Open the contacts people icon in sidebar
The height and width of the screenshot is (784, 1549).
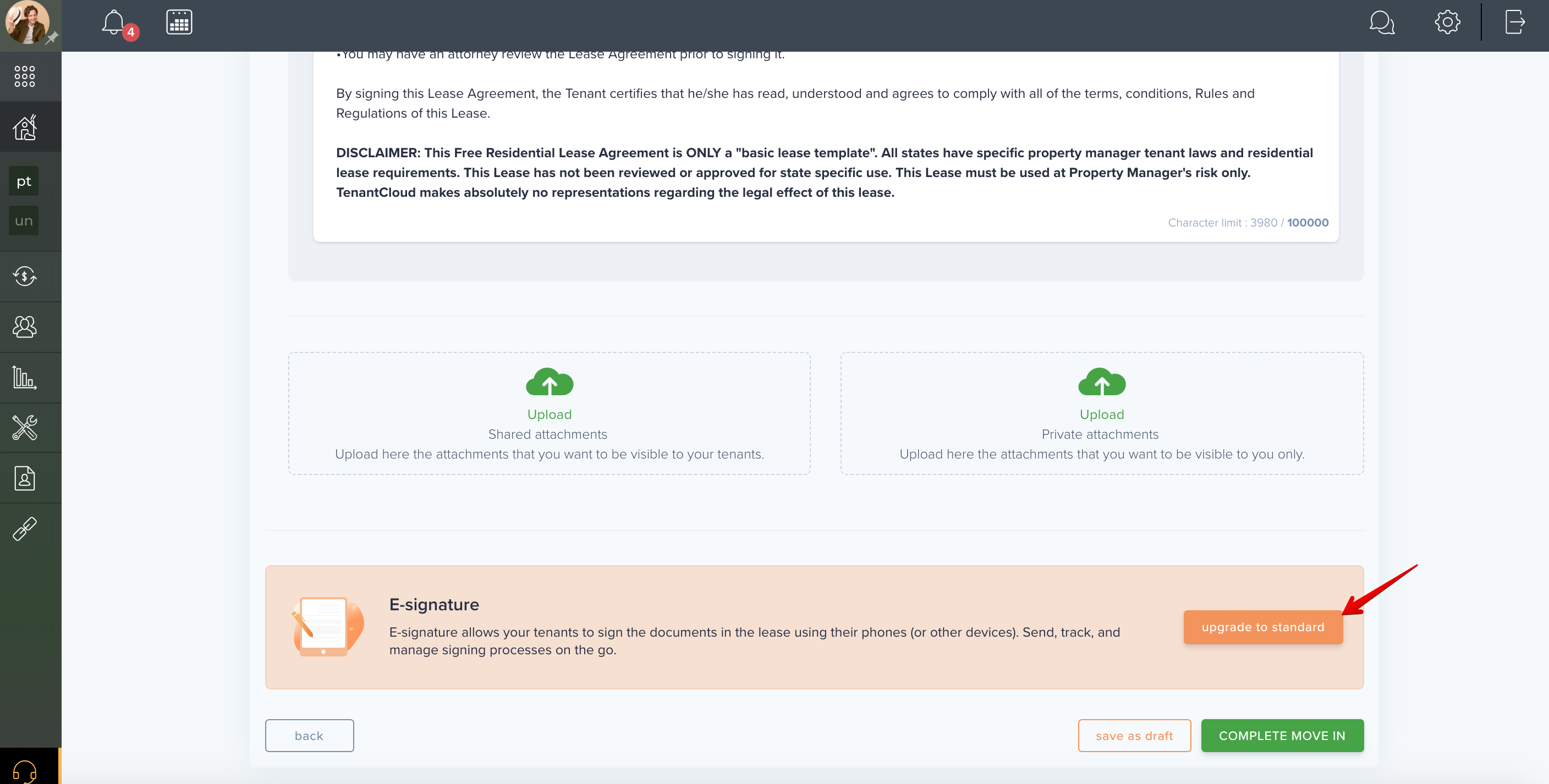pos(25,327)
